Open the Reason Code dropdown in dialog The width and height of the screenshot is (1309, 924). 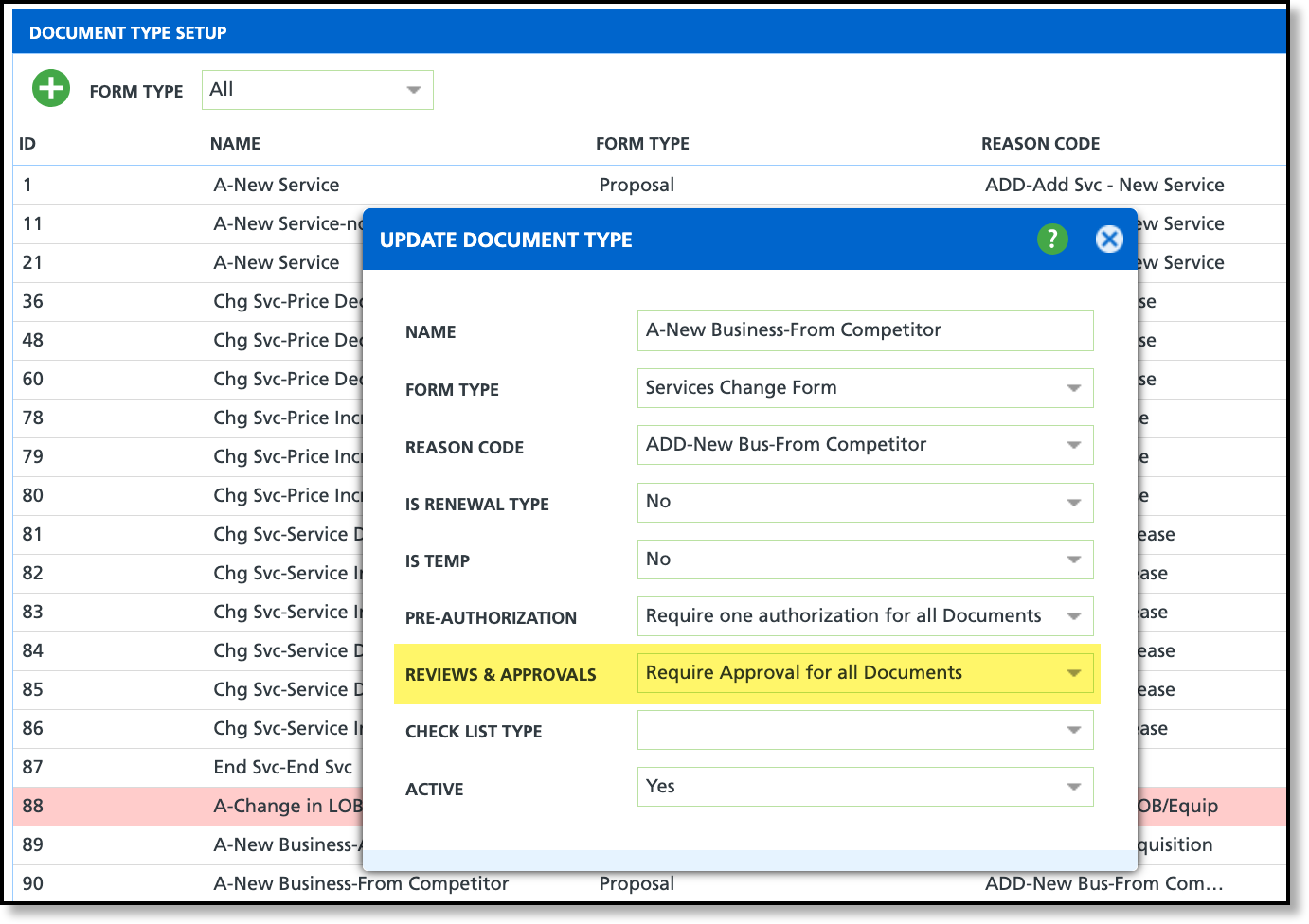(865, 445)
